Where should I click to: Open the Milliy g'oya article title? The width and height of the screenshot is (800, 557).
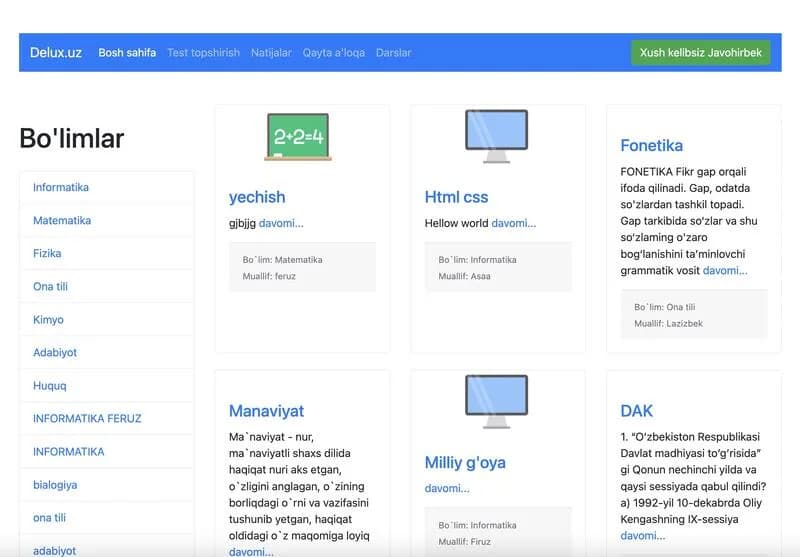[x=465, y=462]
